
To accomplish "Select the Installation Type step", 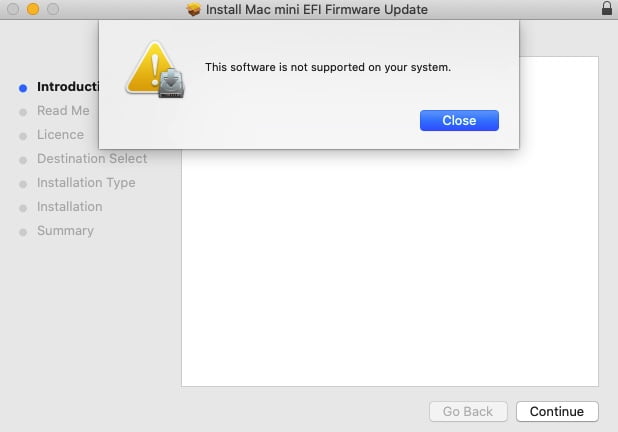I will (86, 183).
